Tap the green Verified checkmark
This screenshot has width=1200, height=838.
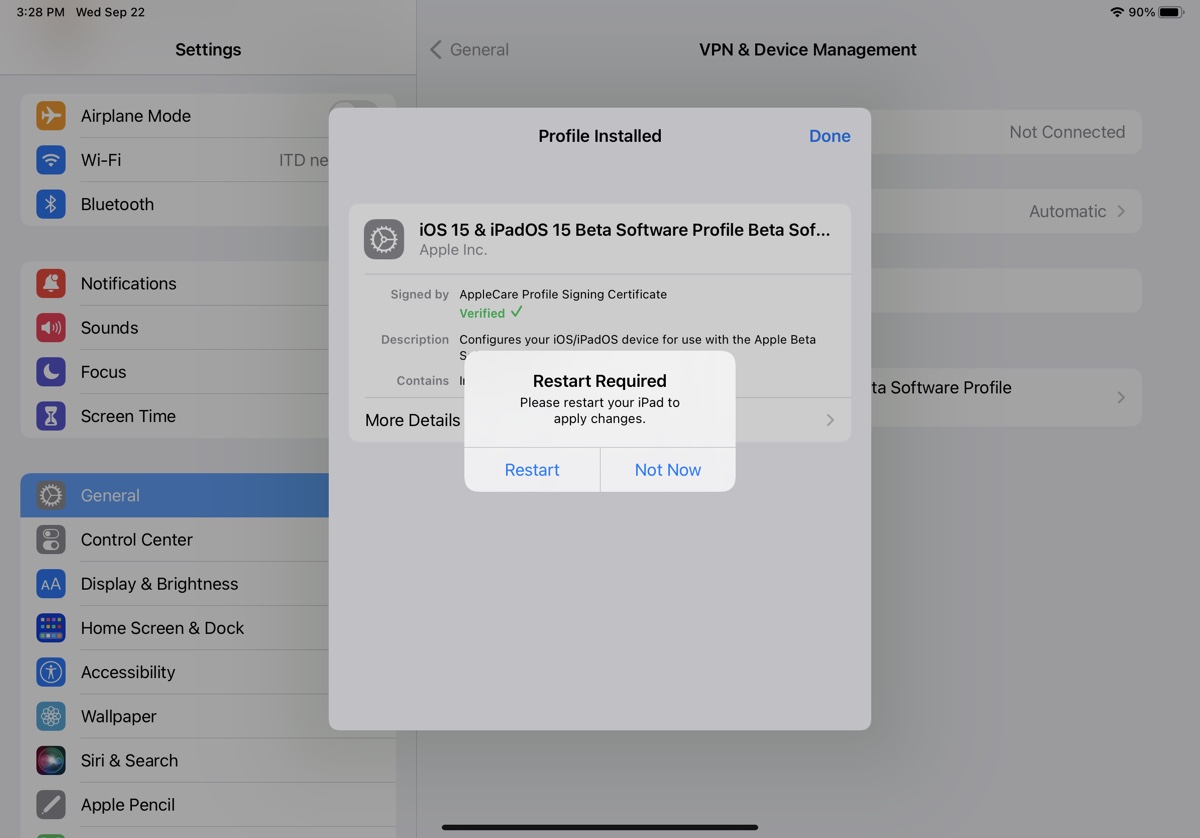516,312
